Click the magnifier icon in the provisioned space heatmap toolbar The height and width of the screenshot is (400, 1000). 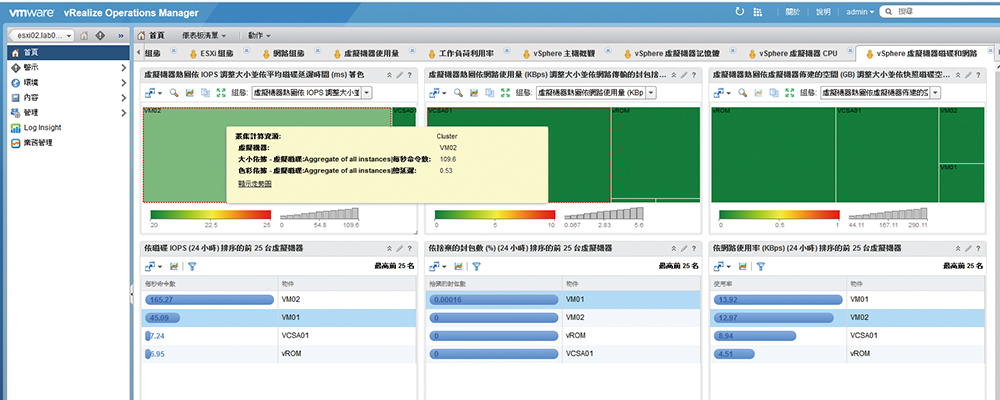(x=742, y=93)
